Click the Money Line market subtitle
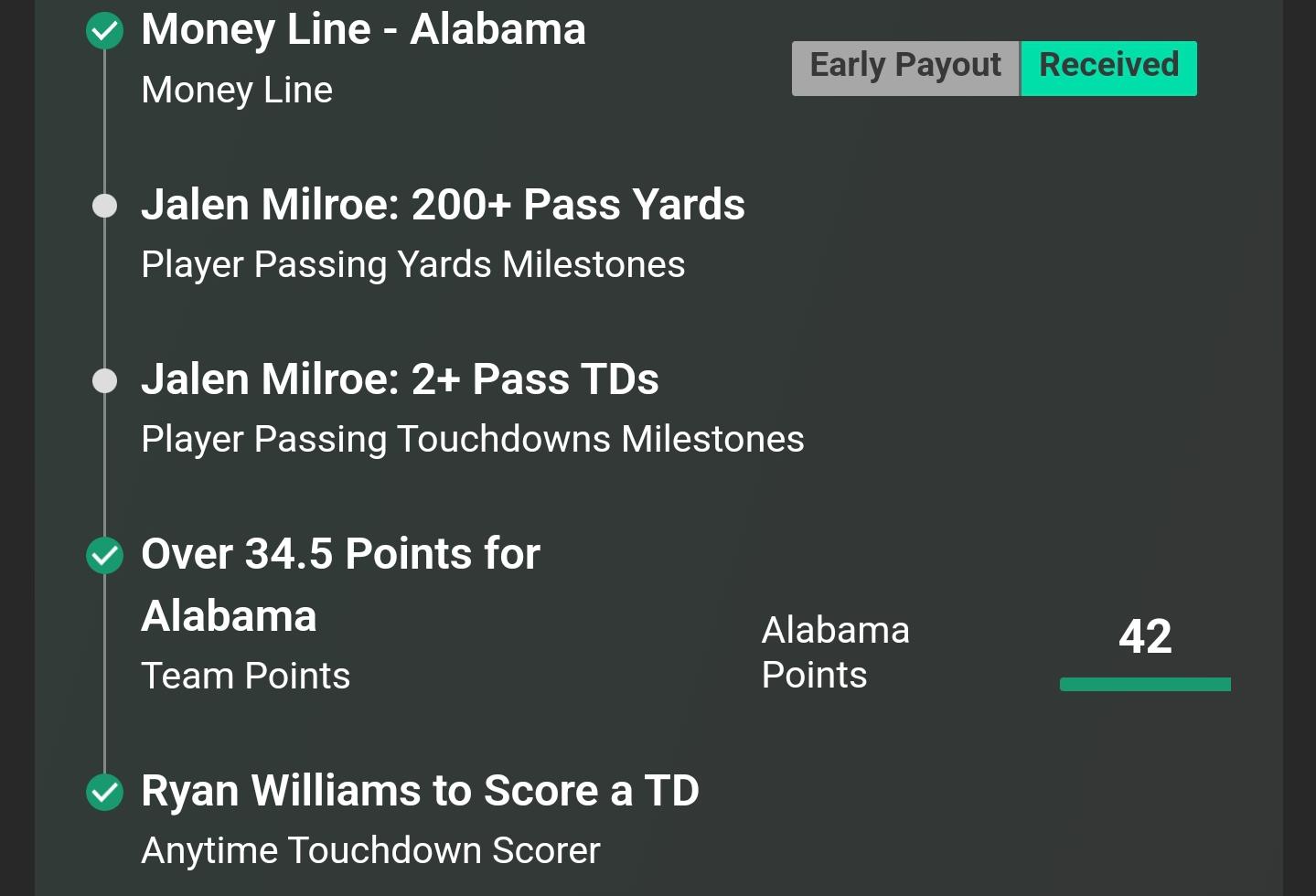This screenshot has width=1316, height=896. click(237, 91)
